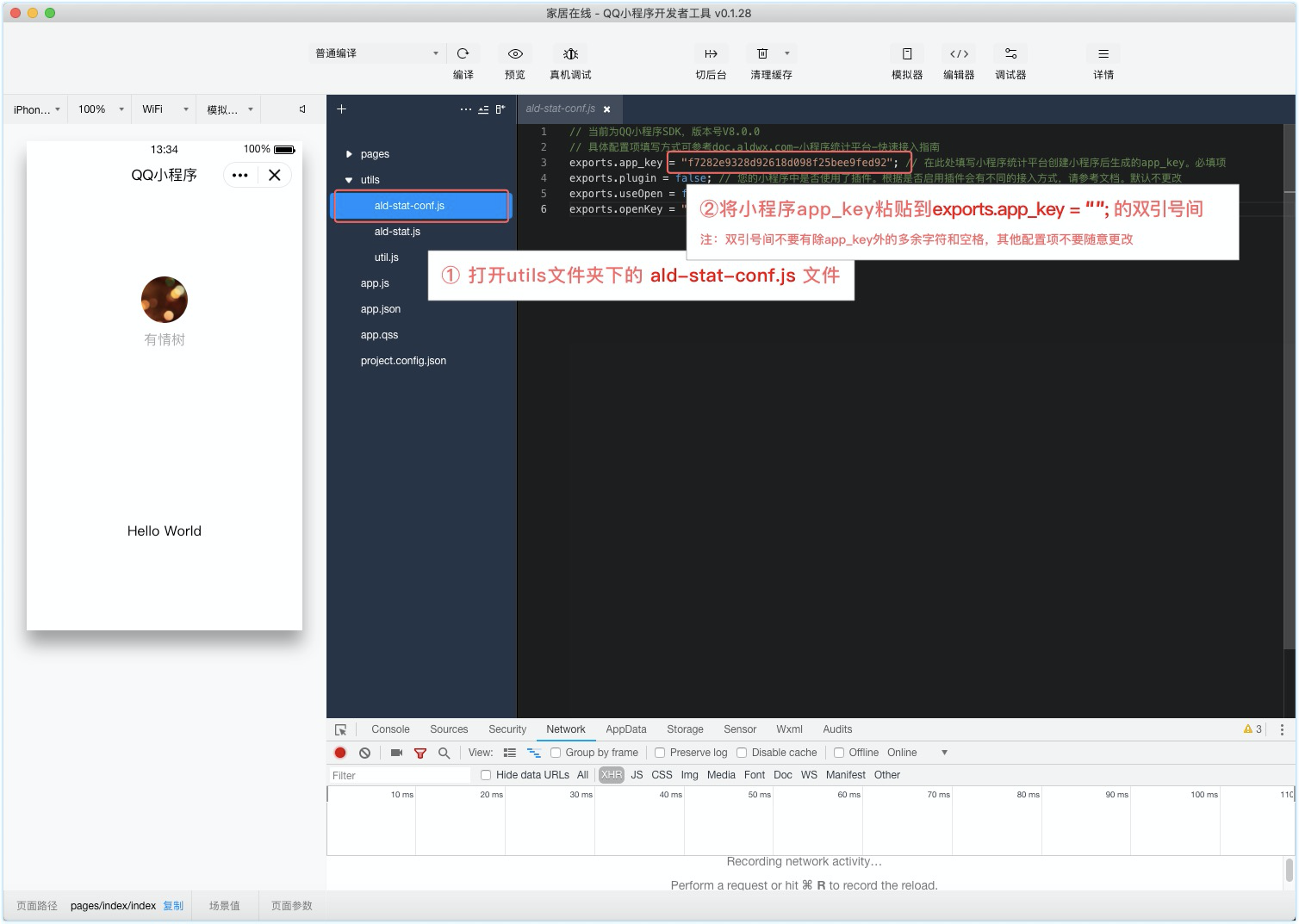Mute simulator sound with speaker icon
This screenshot has width=1299, height=924.
[x=302, y=109]
